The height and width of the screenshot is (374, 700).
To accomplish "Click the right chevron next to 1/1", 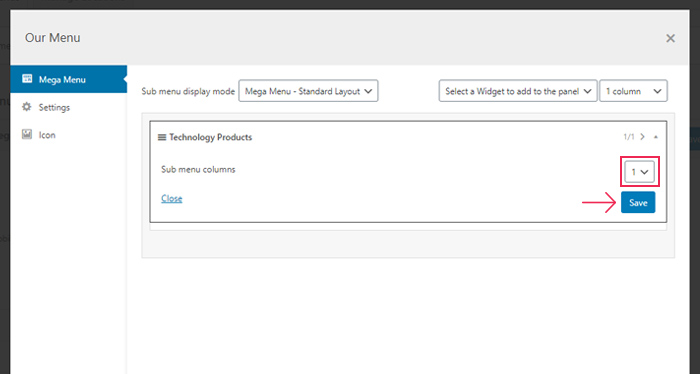I will tap(642, 137).
